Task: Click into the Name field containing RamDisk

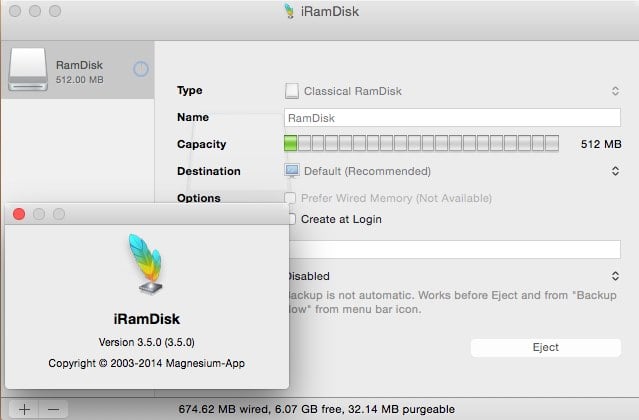Action: (452, 118)
